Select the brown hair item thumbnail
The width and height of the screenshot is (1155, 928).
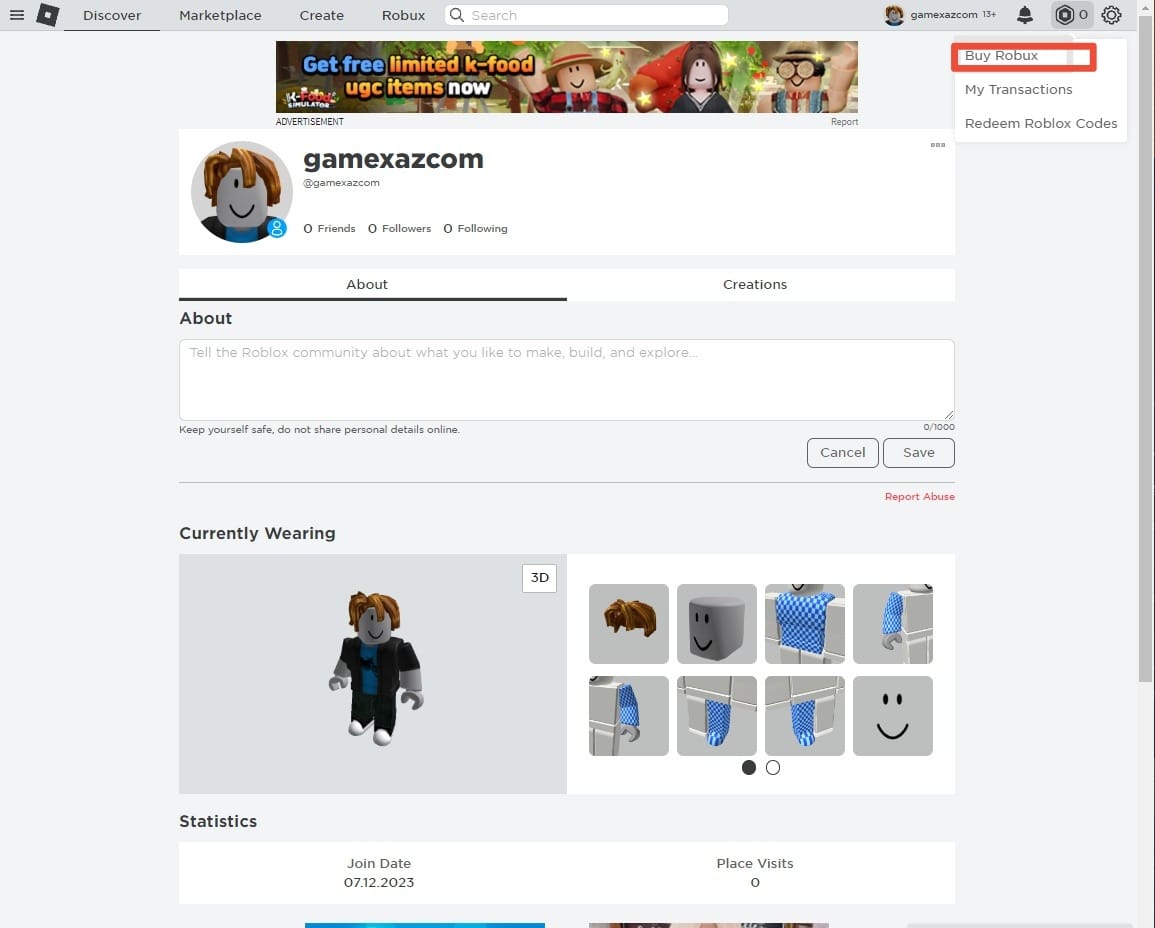tap(629, 624)
